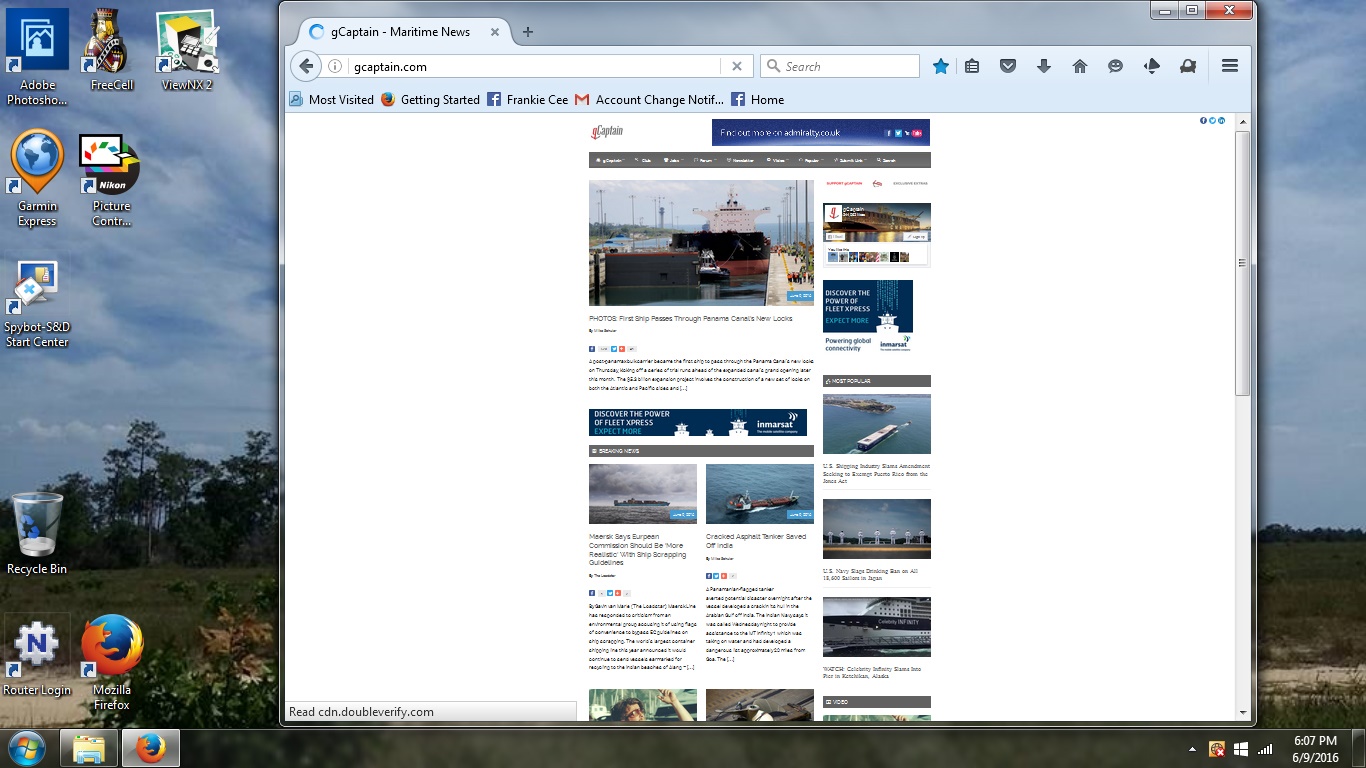Click the Pocket icon in the toolbar
1366x768 pixels.
(x=1008, y=66)
